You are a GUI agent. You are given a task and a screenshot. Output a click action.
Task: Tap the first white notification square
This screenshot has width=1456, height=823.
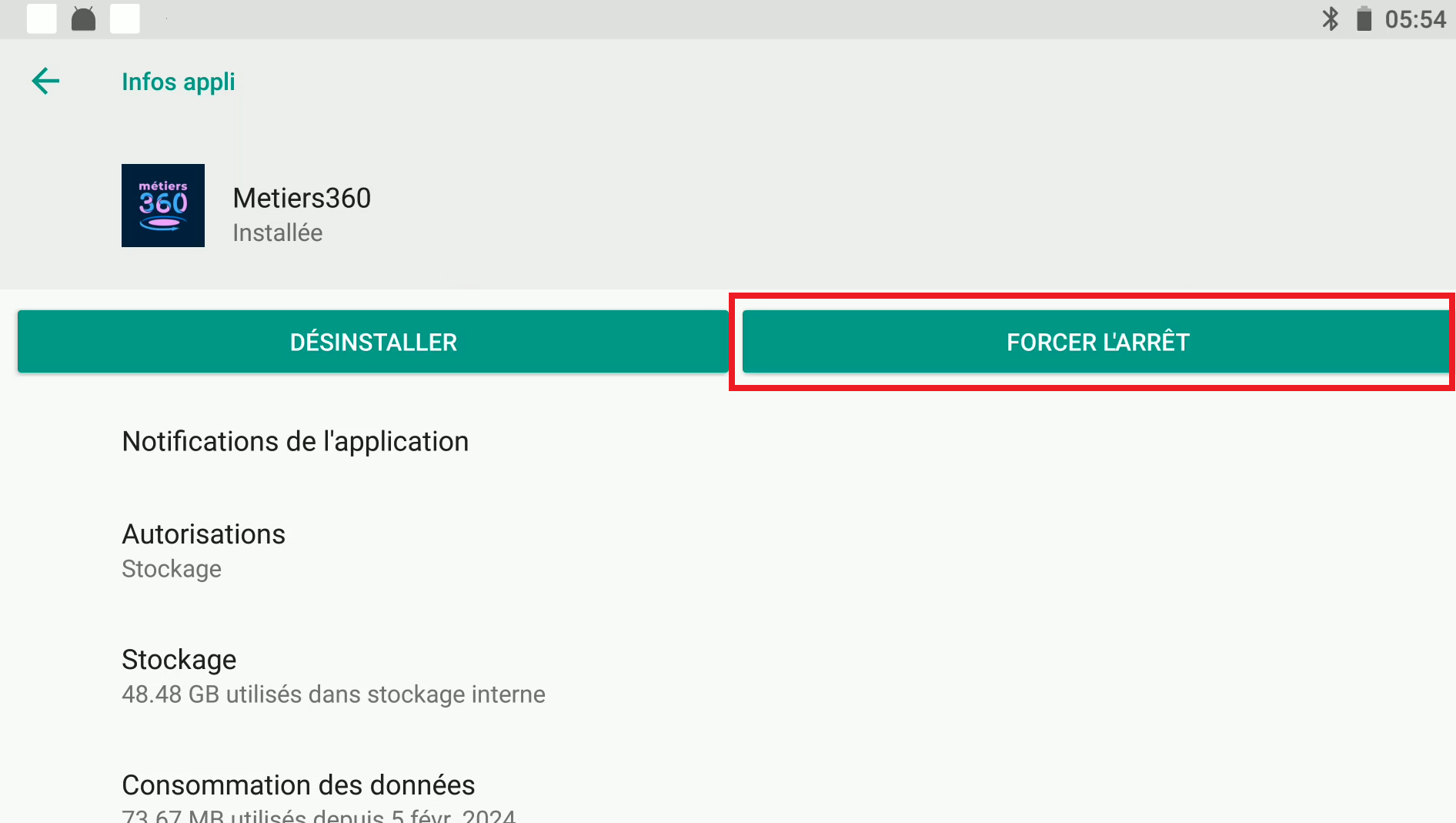tap(42, 18)
